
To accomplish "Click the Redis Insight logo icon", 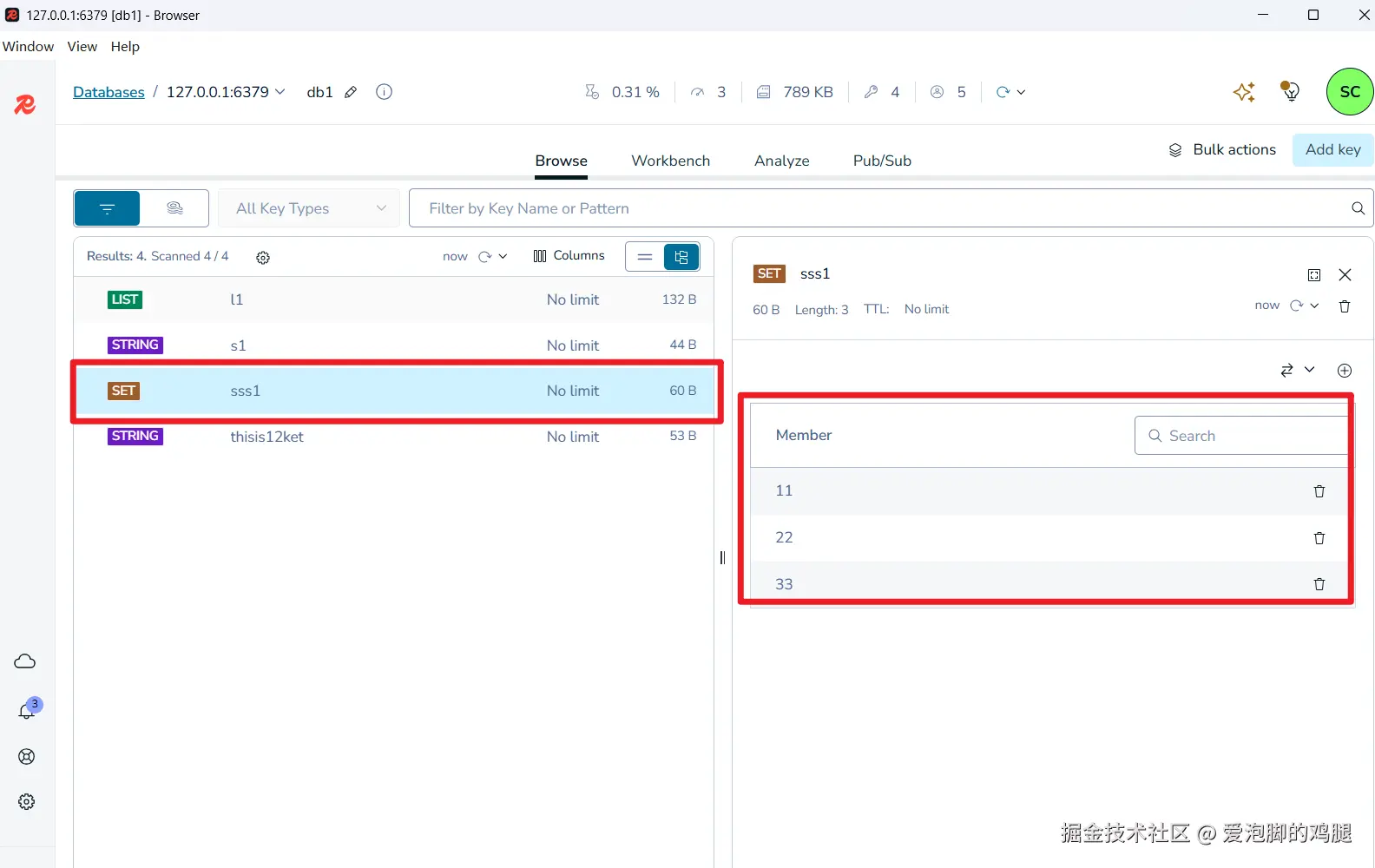I will tap(25, 105).
